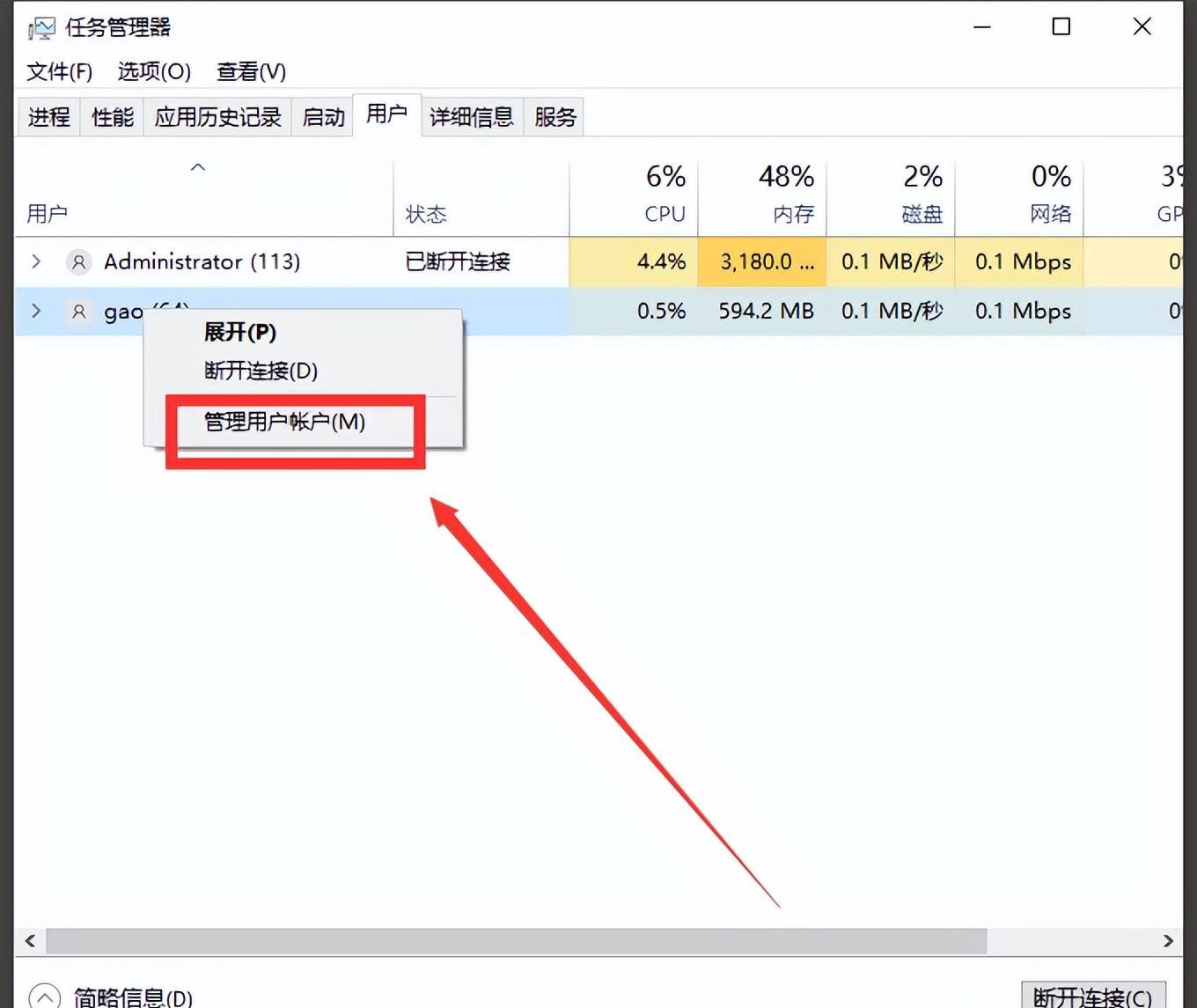Viewport: 1197px width, 1008px height.
Task: Switch to the 应用历史记录 tab
Action: [x=217, y=117]
